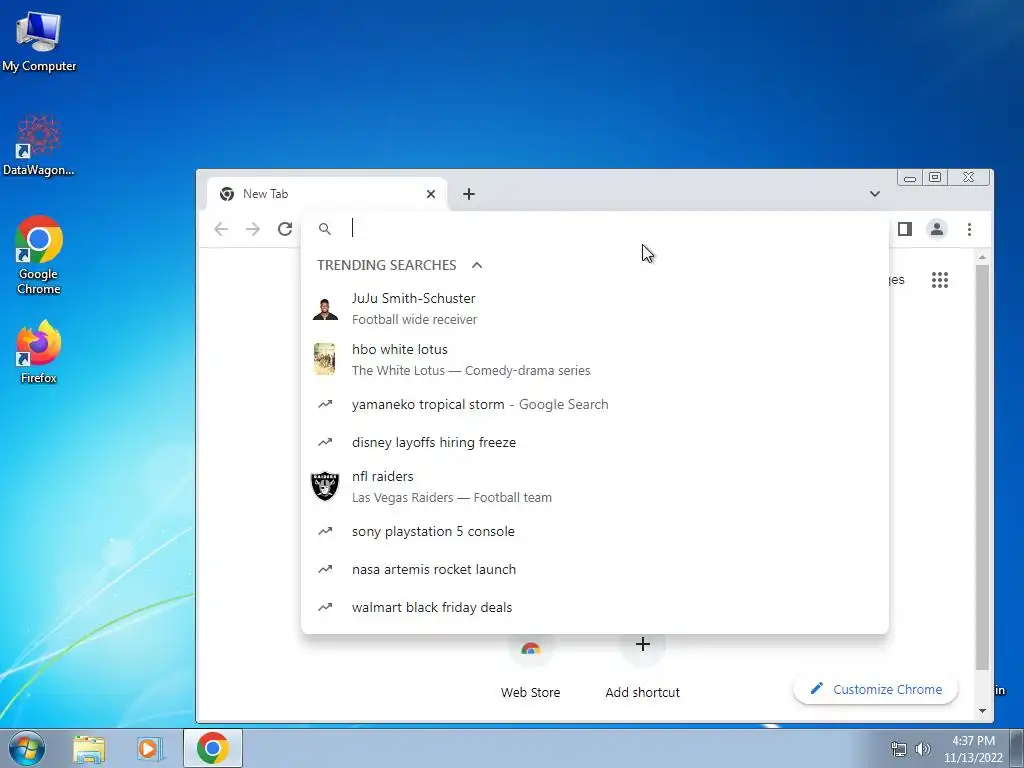This screenshot has width=1024, height=768.
Task: Open Chrome's three-dot menu
Action: (969, 229)
